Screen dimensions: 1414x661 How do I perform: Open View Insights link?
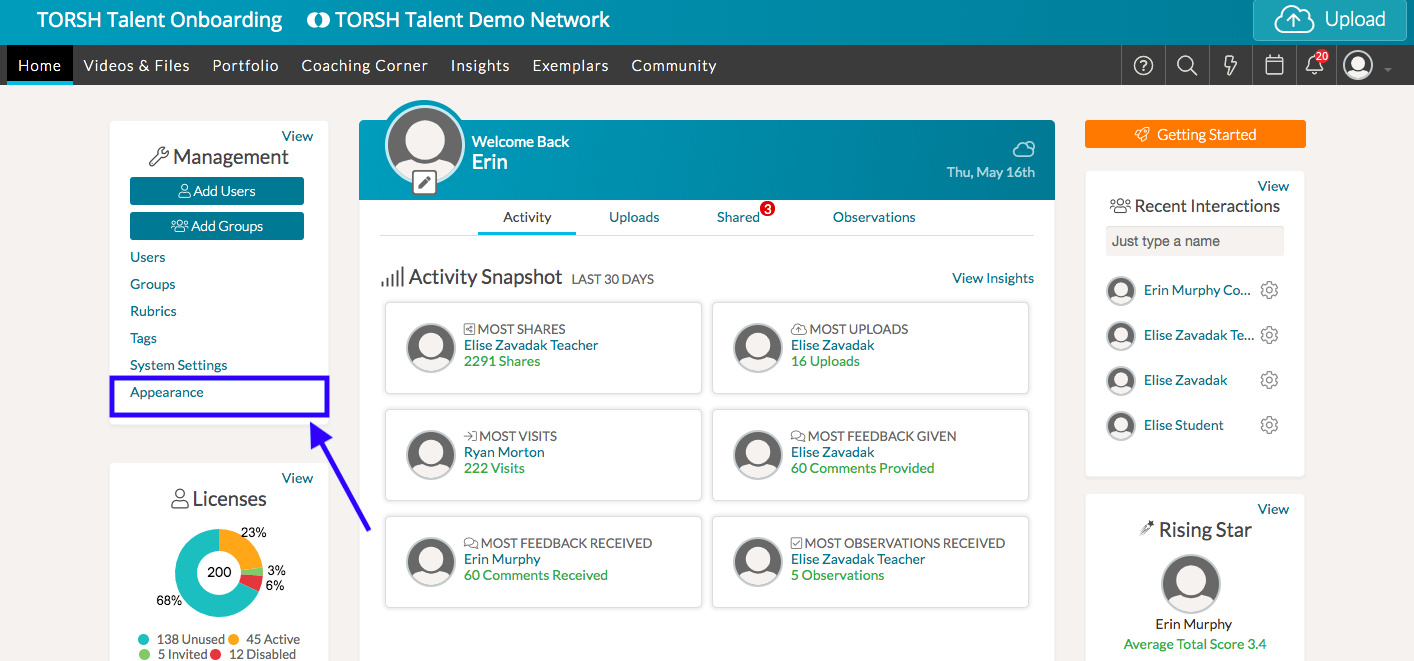pos(992,278)
